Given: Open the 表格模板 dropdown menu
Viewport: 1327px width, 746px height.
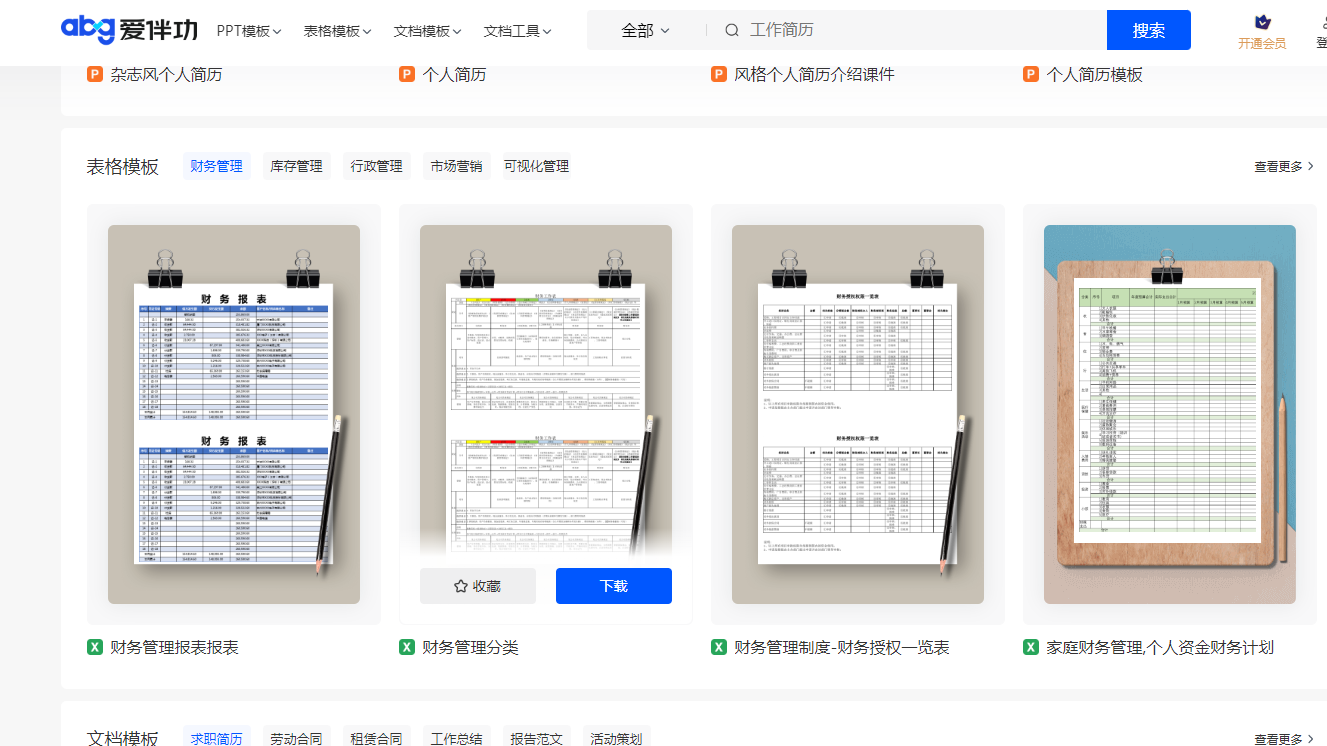Looking at the screenshot, I should [337, 31].
